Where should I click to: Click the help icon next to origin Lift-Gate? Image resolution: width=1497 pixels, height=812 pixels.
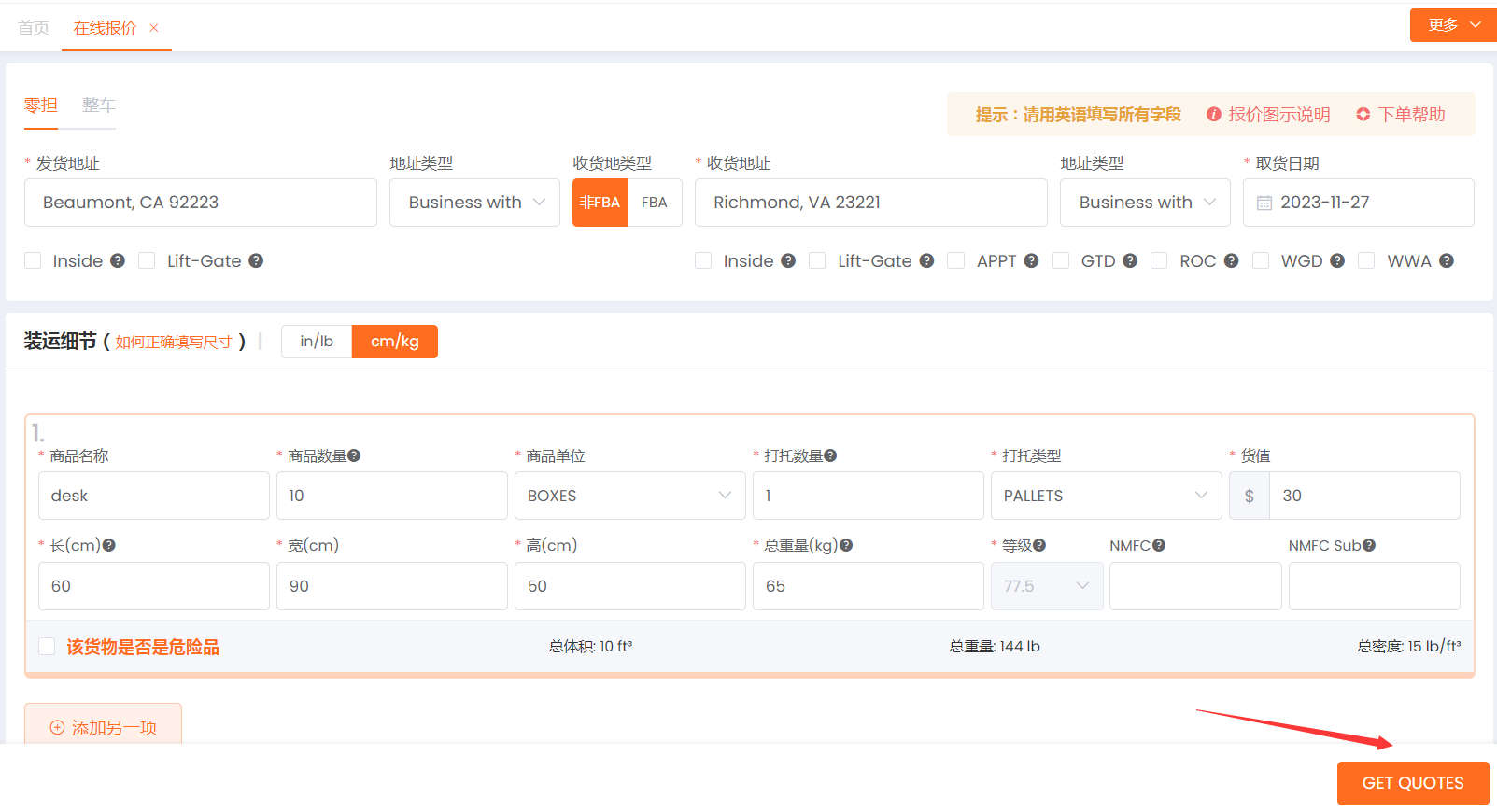coord(256,261)
